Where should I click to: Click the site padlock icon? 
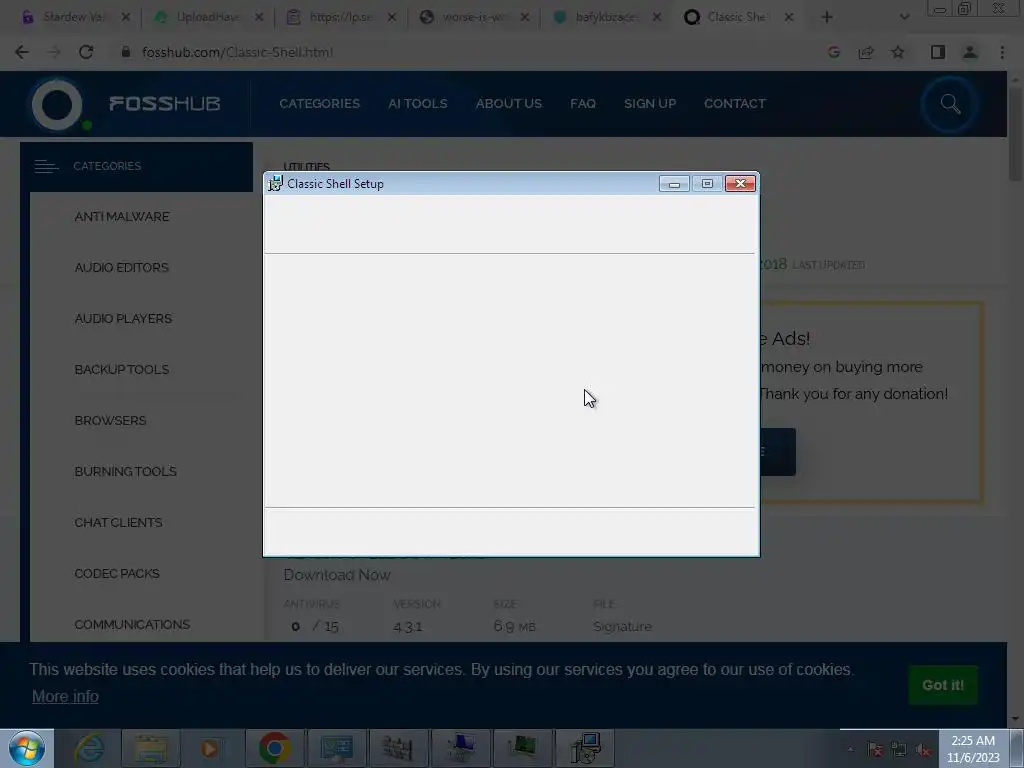click(126, 52)
